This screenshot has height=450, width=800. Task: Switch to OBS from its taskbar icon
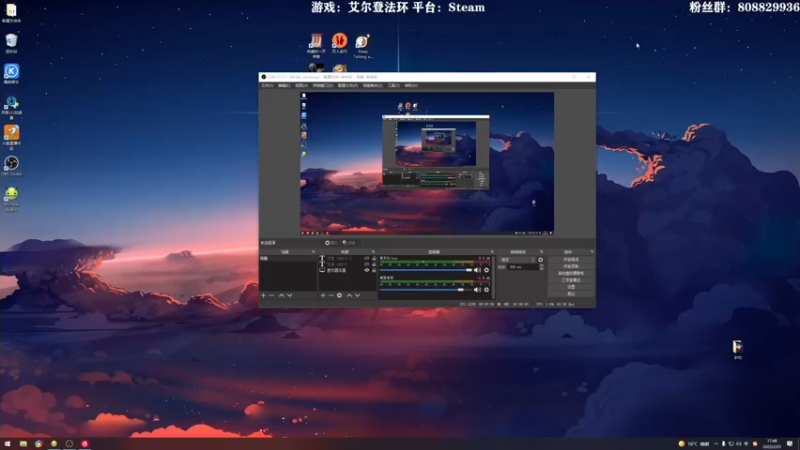click(69, 444)
